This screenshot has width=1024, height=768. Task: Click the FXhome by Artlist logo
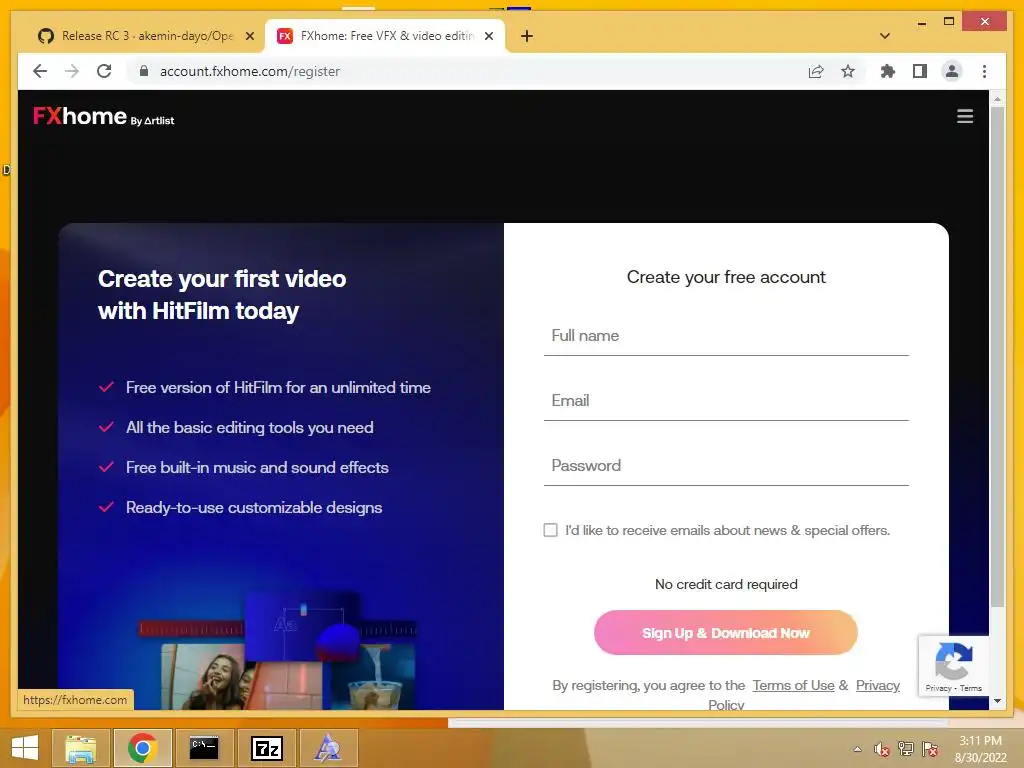[x=103, y=116]
